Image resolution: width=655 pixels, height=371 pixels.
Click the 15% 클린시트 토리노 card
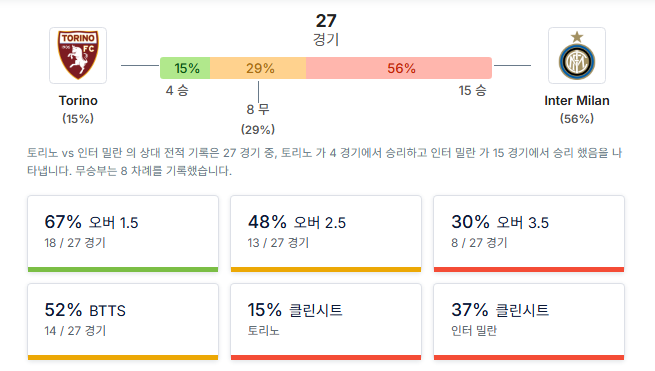pyautogui.click(x=326, y=322)
